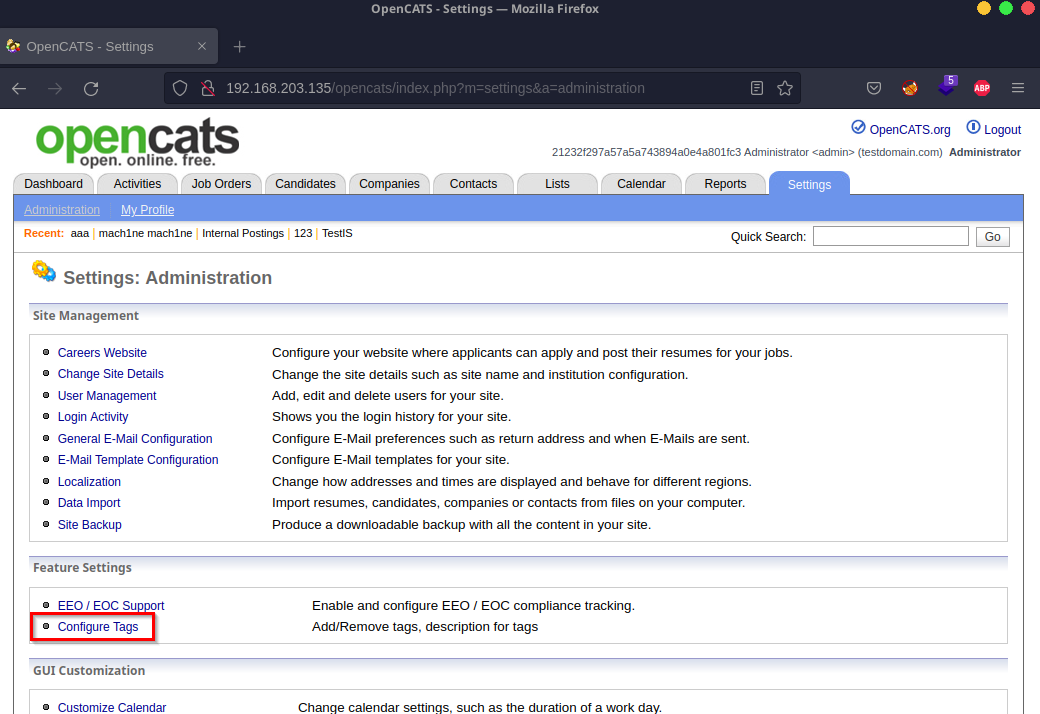Reload the current page
1040x714 pixels.
coord(91,88)
